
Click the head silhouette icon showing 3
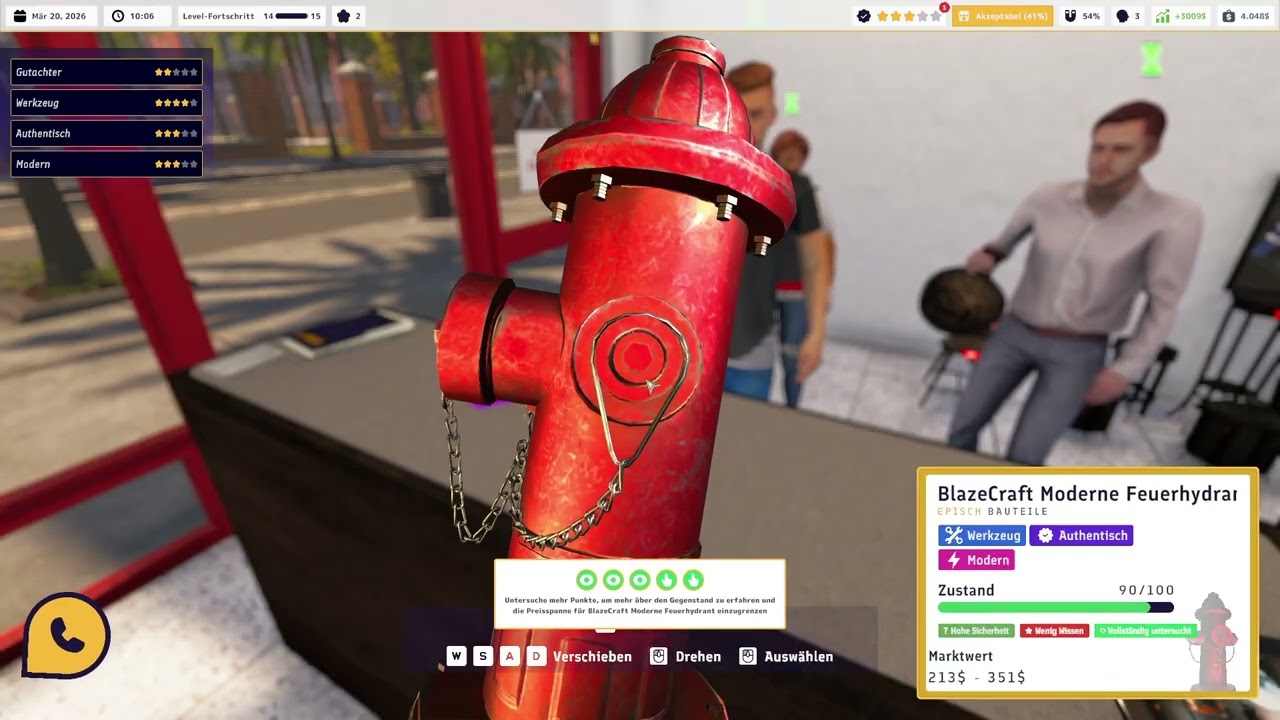(x=1122, y=16)
